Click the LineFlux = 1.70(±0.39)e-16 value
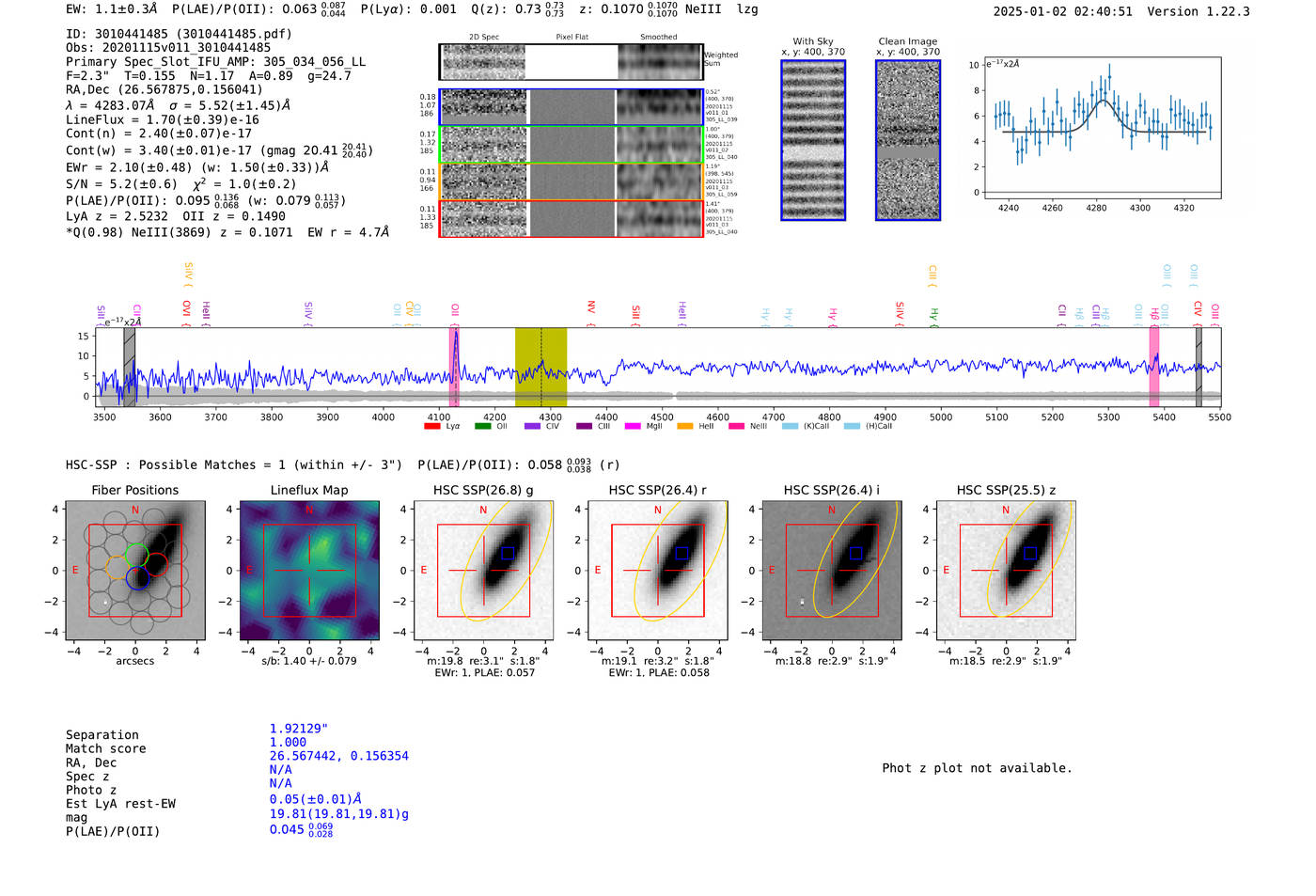This screenshot has height=896, width=1316. tap(163, 119)
